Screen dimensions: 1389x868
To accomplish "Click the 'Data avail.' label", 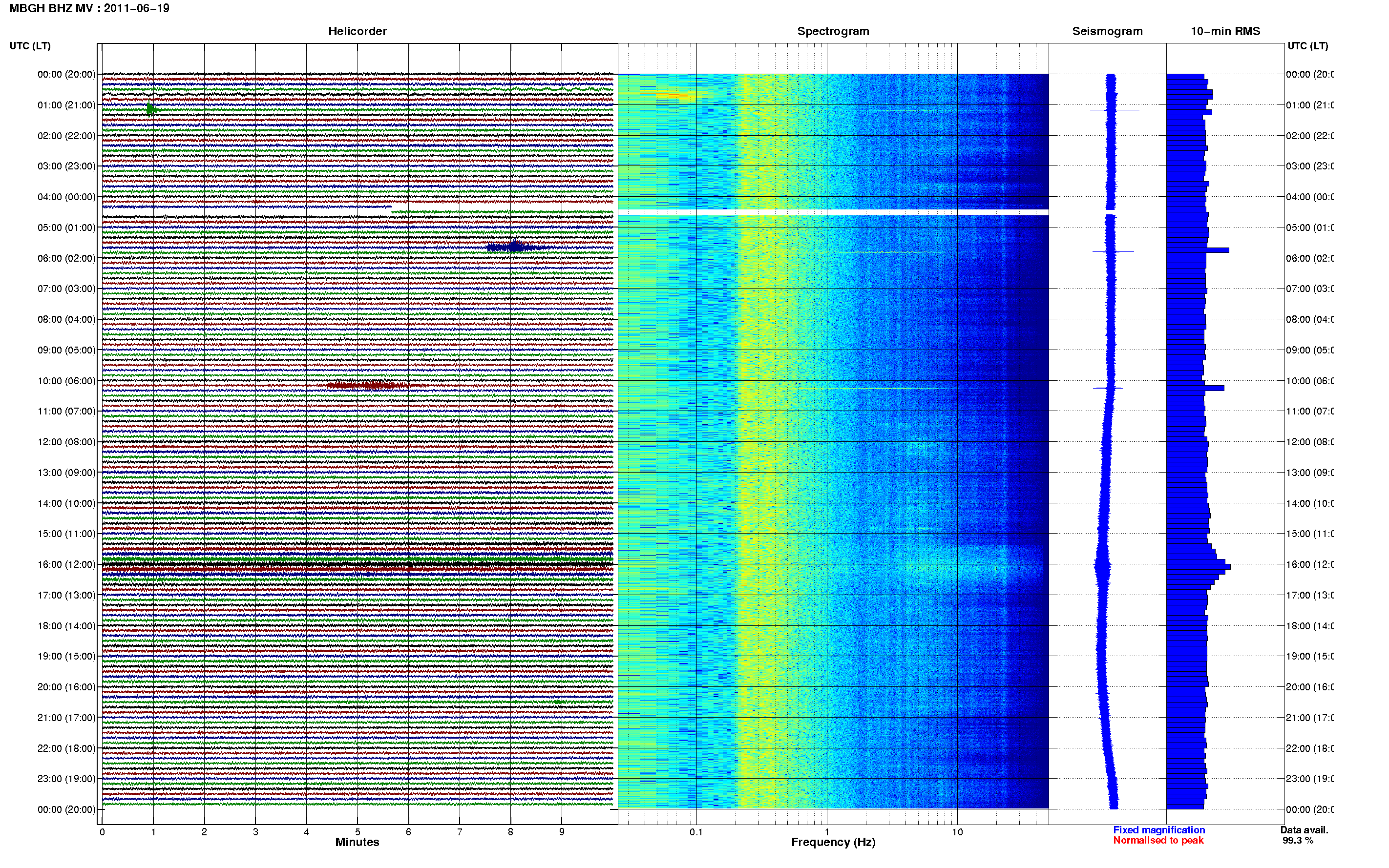I will (x=1304, y=830).
